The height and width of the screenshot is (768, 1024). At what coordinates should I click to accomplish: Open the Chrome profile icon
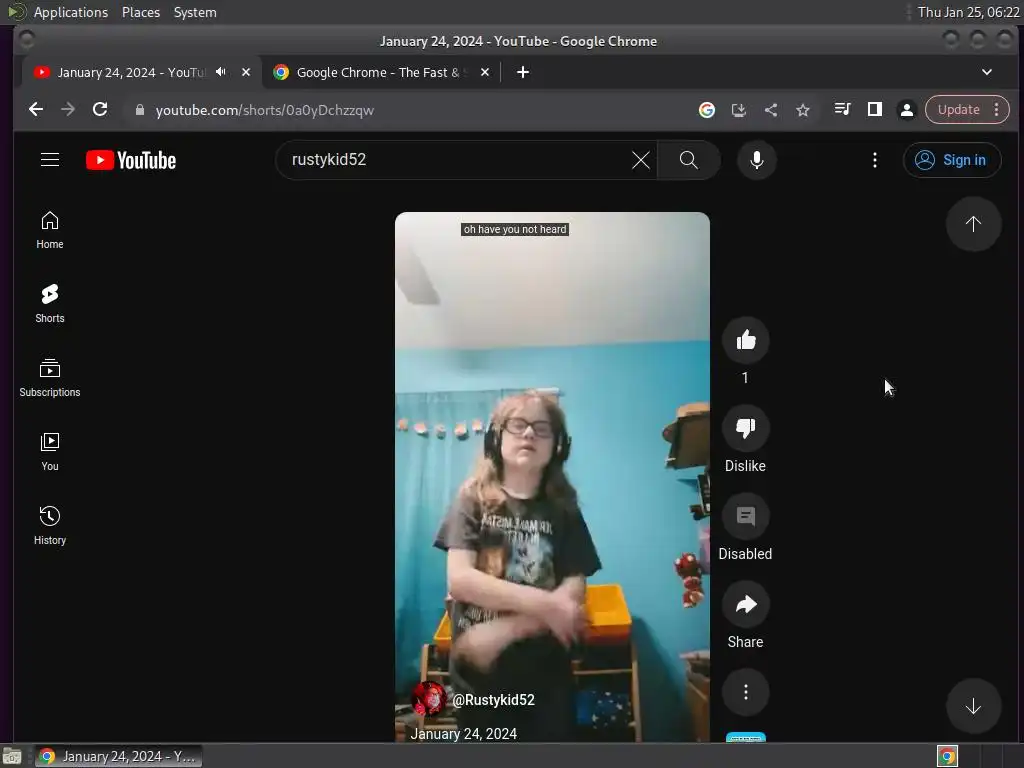(906, 110)
